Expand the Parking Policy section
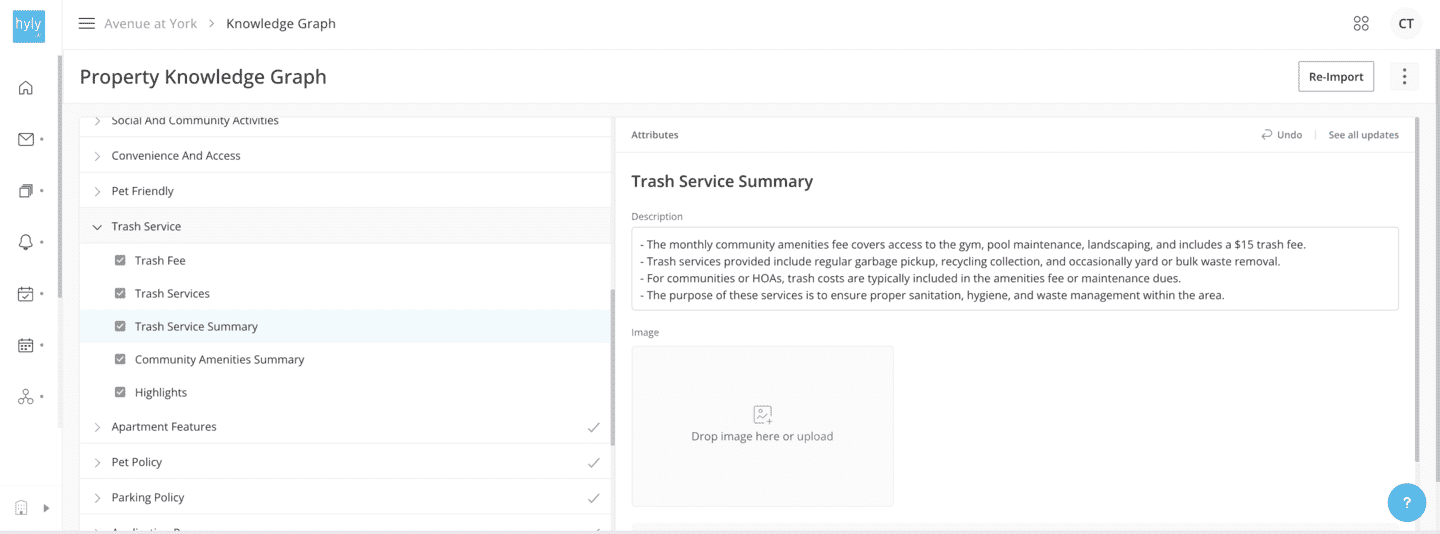 tap(97, 498)
